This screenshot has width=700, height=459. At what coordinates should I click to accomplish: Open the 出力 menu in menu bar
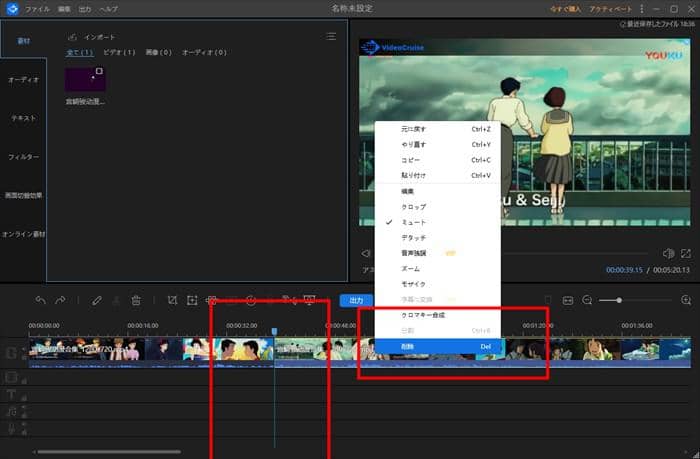click(84, 9)
